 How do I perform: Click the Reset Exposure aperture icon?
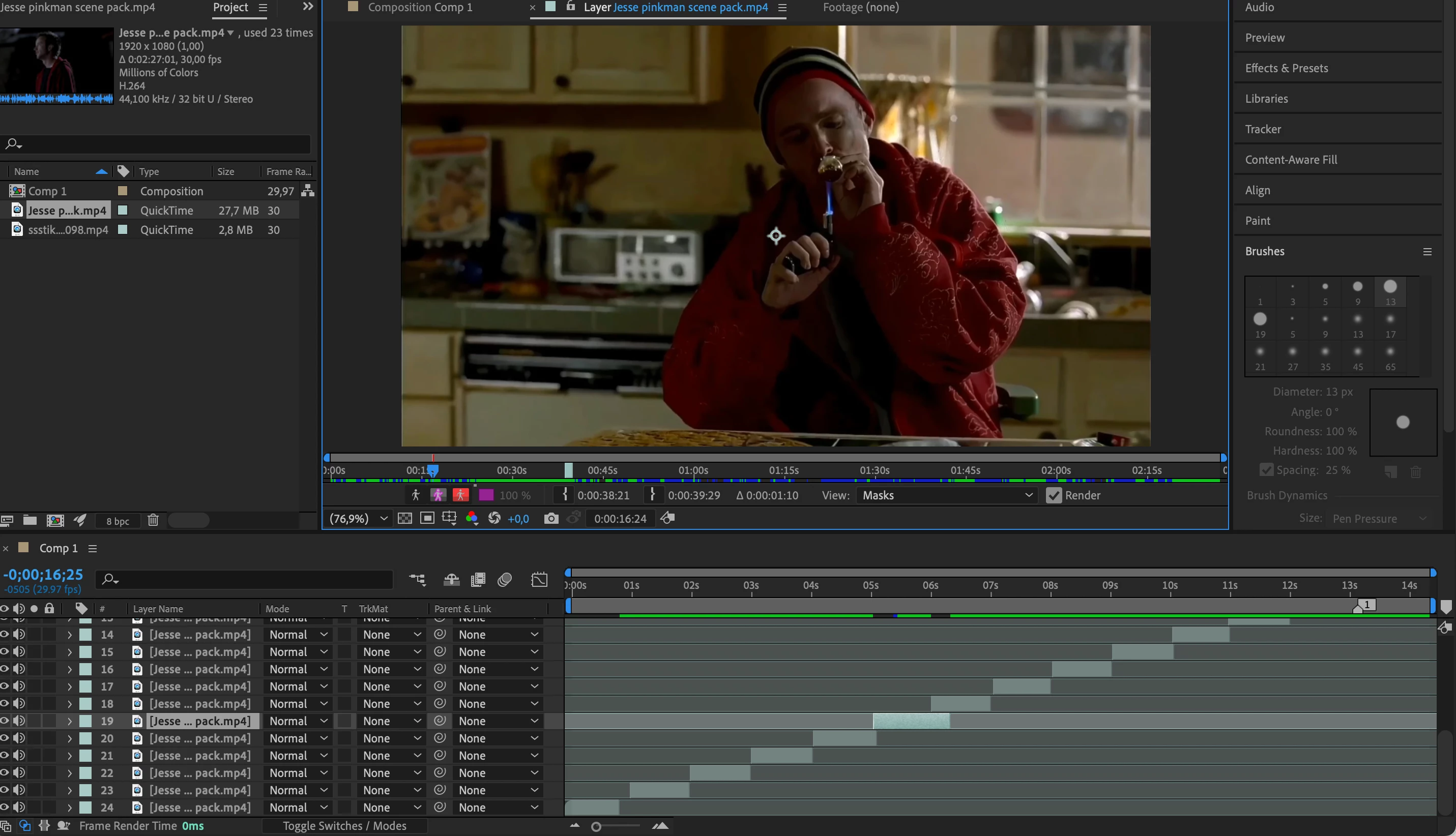pyautogui.click(x=494, y=519)
